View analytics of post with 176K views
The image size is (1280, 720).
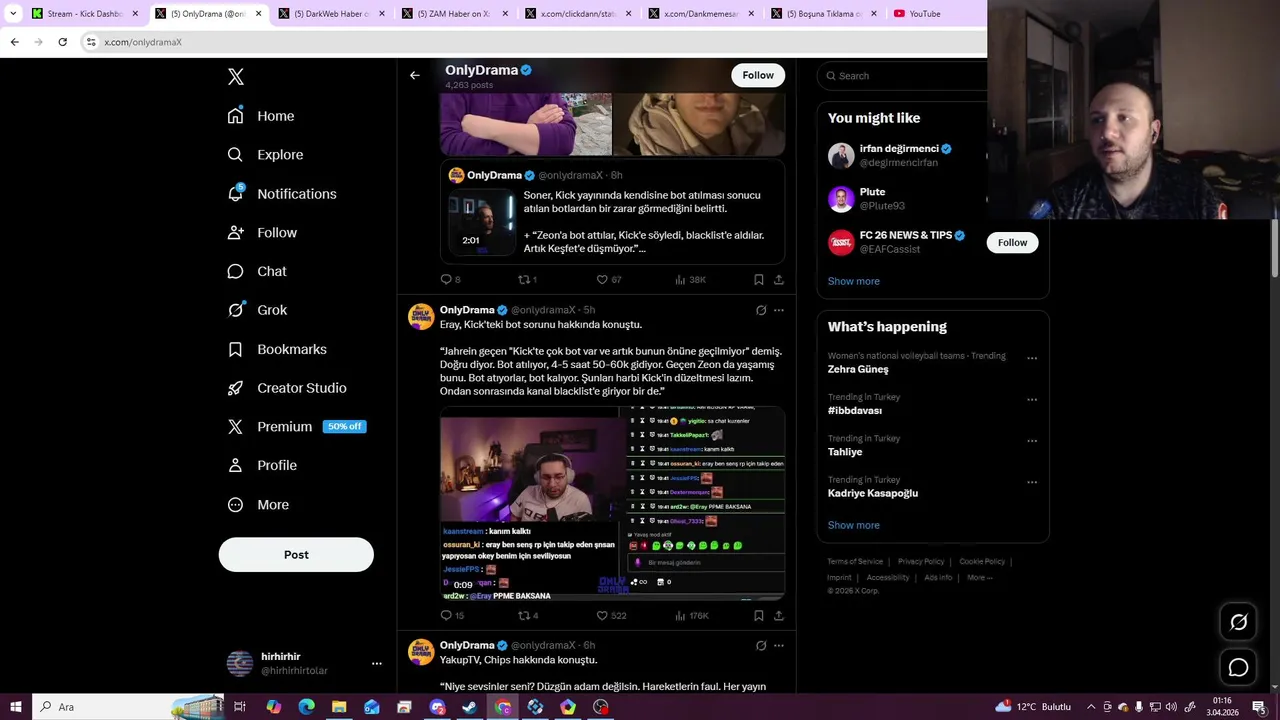pyautogui.click(x=691, y=616)
